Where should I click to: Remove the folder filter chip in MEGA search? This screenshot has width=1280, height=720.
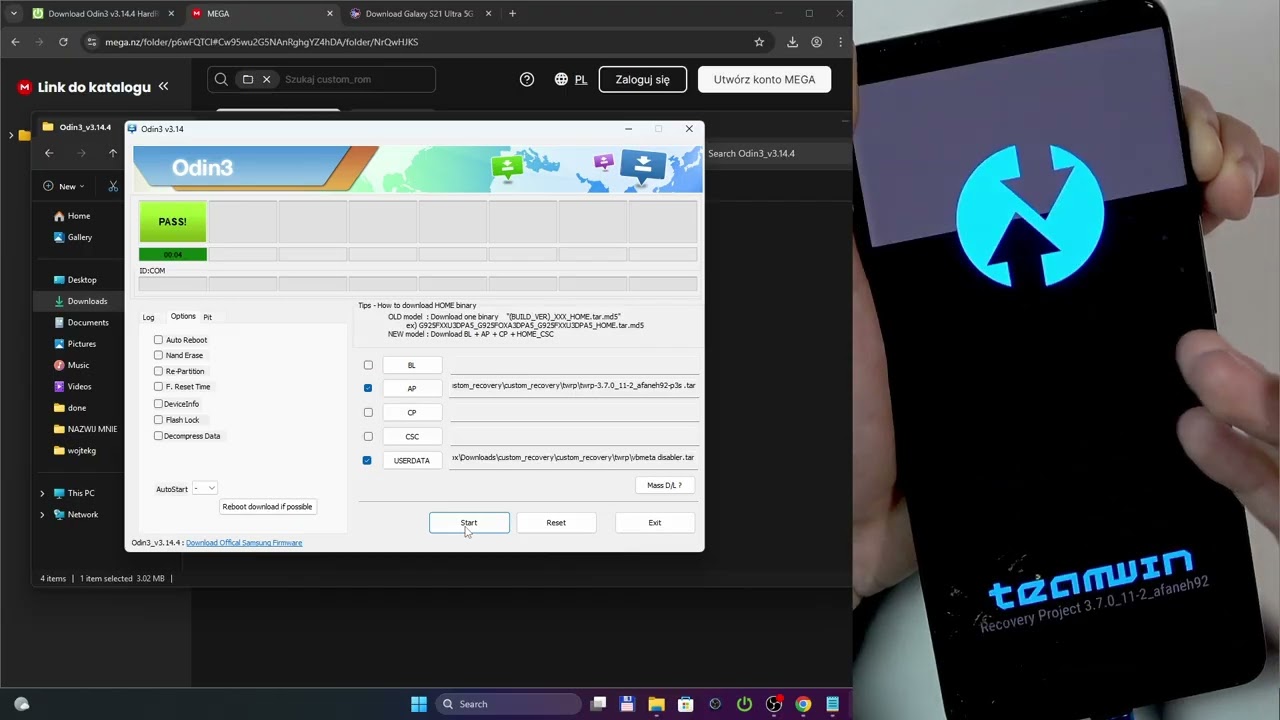(266, 79)
